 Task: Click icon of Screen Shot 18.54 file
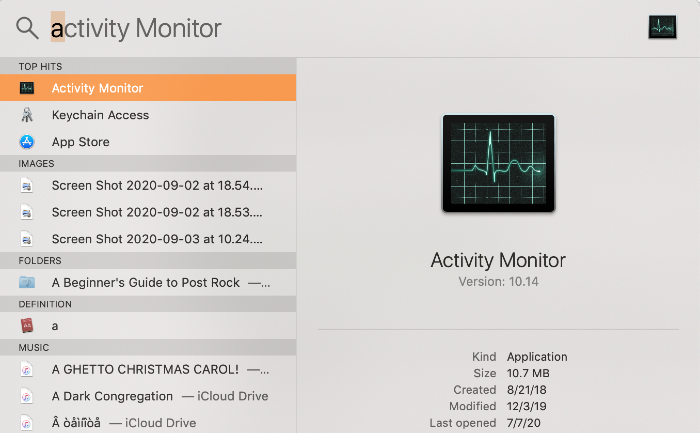tap(27, 185)
